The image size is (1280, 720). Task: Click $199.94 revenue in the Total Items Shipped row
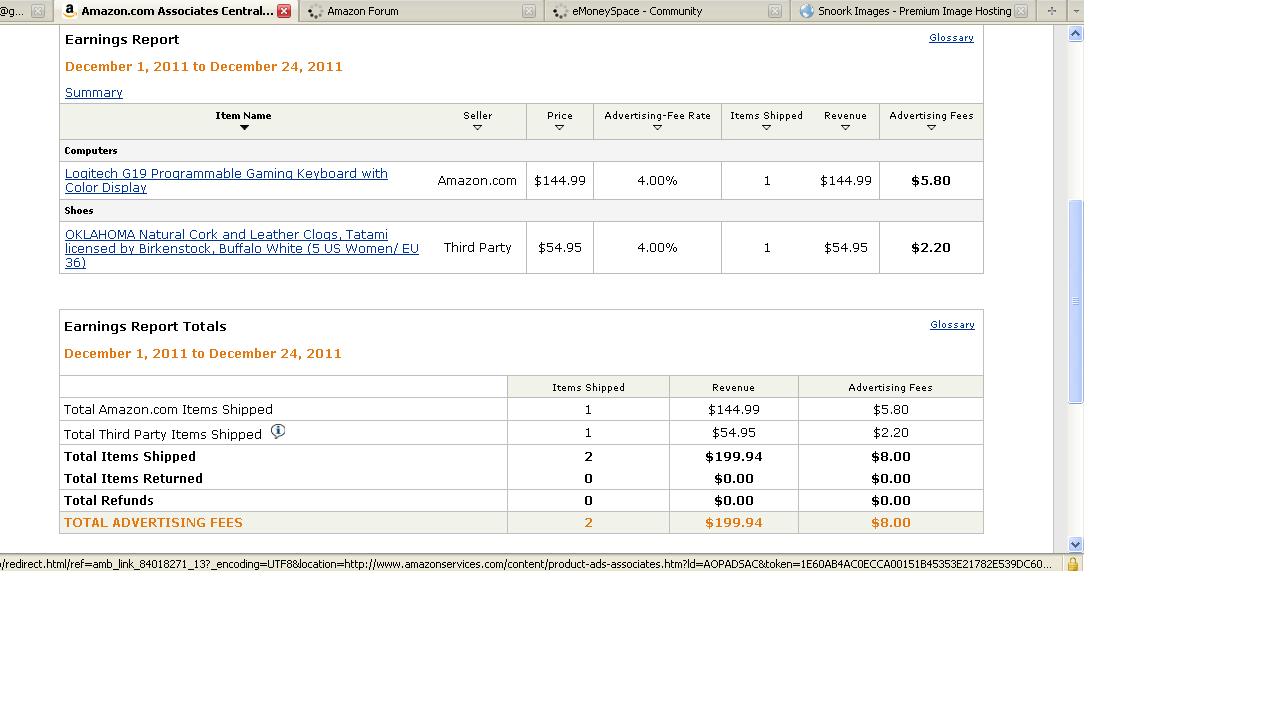coord(734,456)
